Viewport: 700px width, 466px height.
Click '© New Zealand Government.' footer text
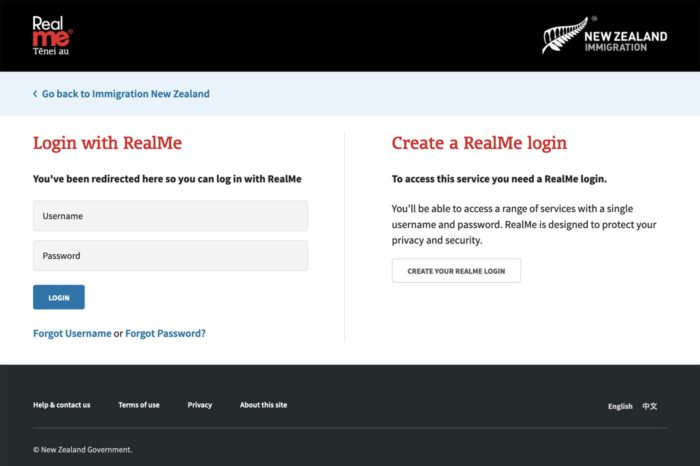pos(83,449)
